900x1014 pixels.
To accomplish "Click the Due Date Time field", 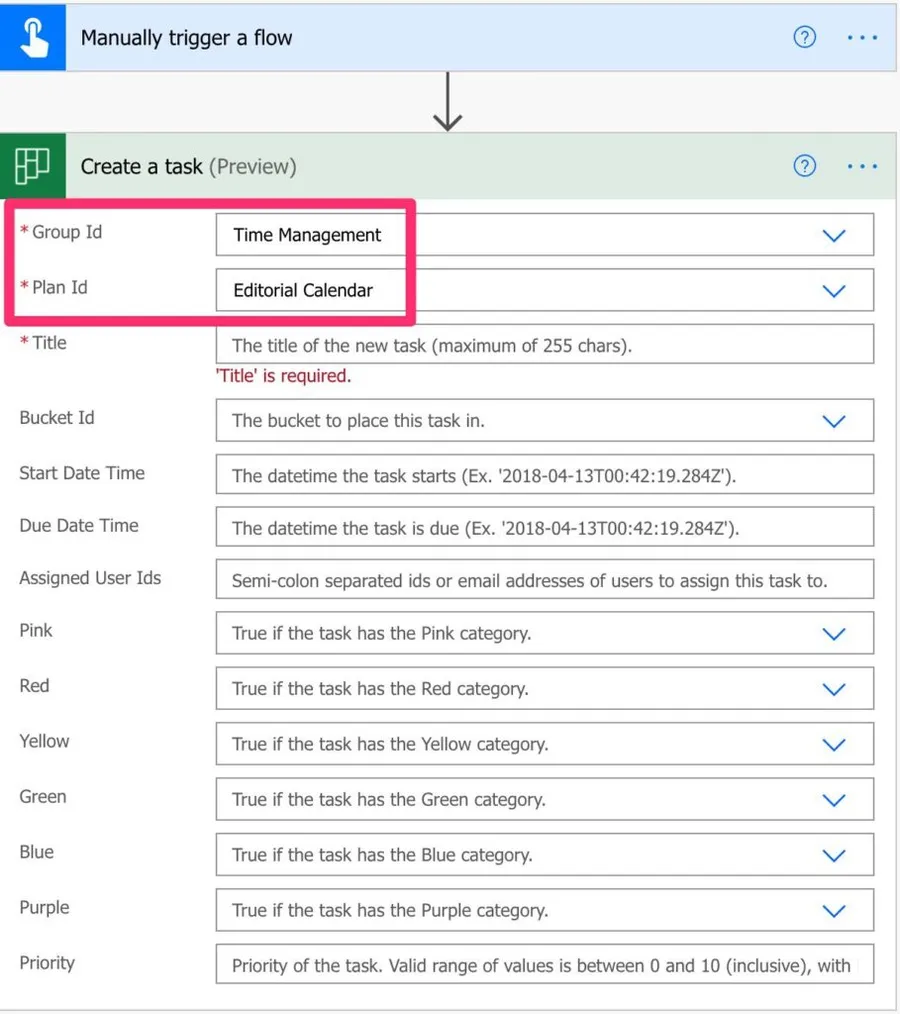I will click(x=544, y=528).
